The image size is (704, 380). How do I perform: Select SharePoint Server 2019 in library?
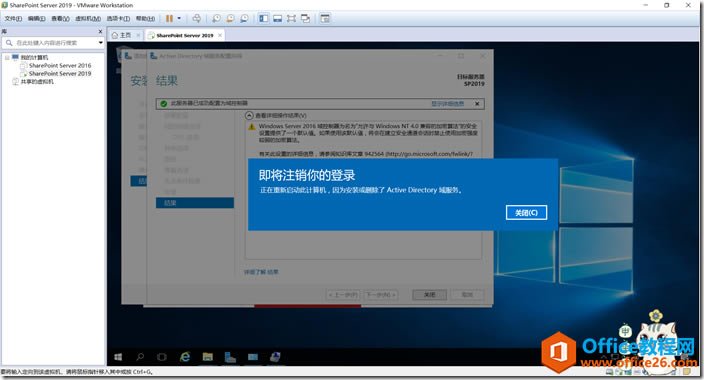[60, 74]
